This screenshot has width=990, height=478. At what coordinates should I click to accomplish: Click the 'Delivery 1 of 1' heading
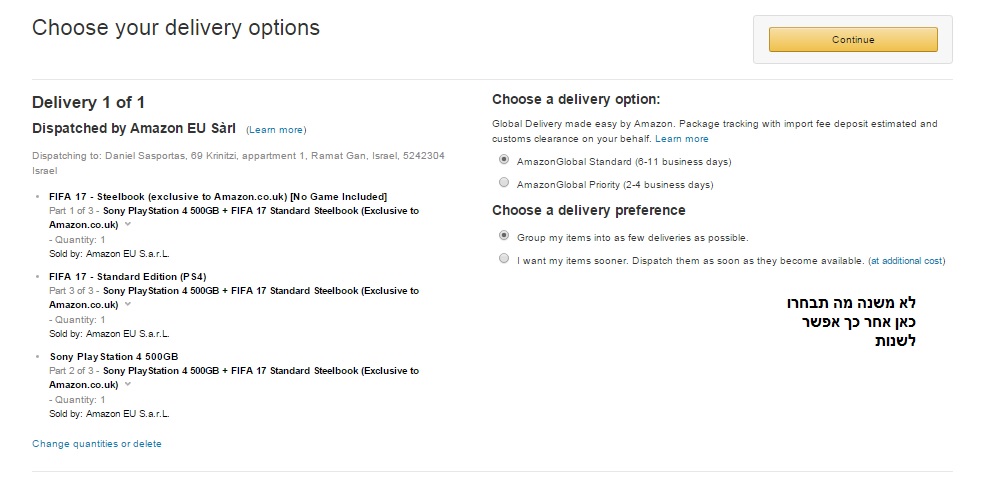[89, 102]
